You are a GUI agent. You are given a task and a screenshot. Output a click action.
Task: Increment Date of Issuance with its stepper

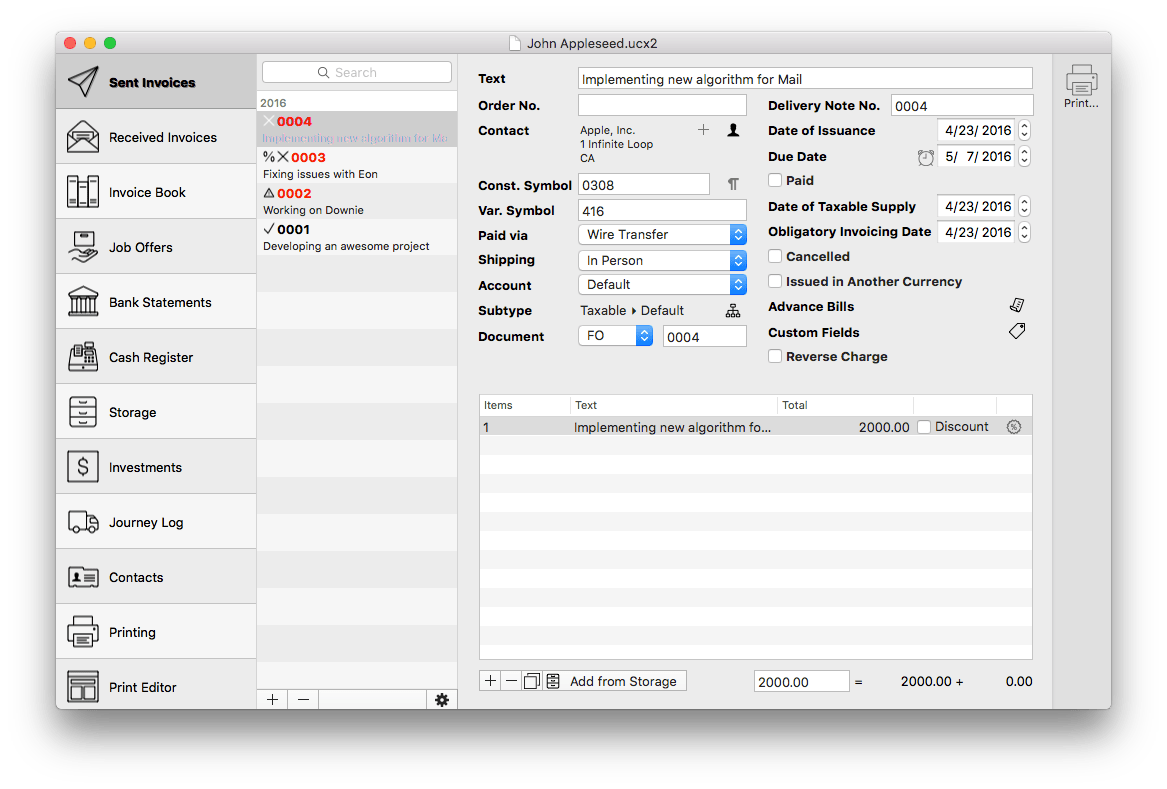[x=1022, y=126]
